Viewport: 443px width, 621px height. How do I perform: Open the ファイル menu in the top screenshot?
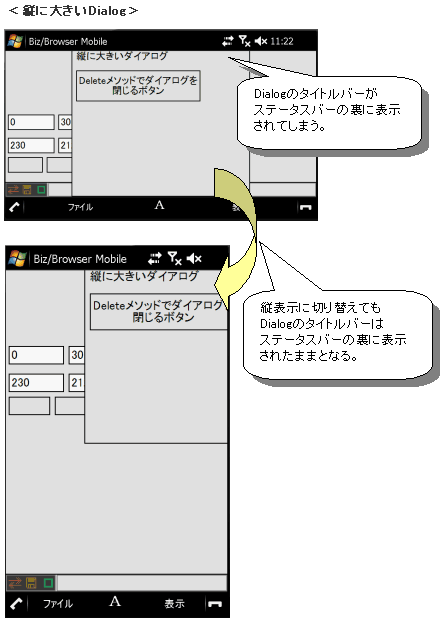pyautogui.click(x=80, y=207)
